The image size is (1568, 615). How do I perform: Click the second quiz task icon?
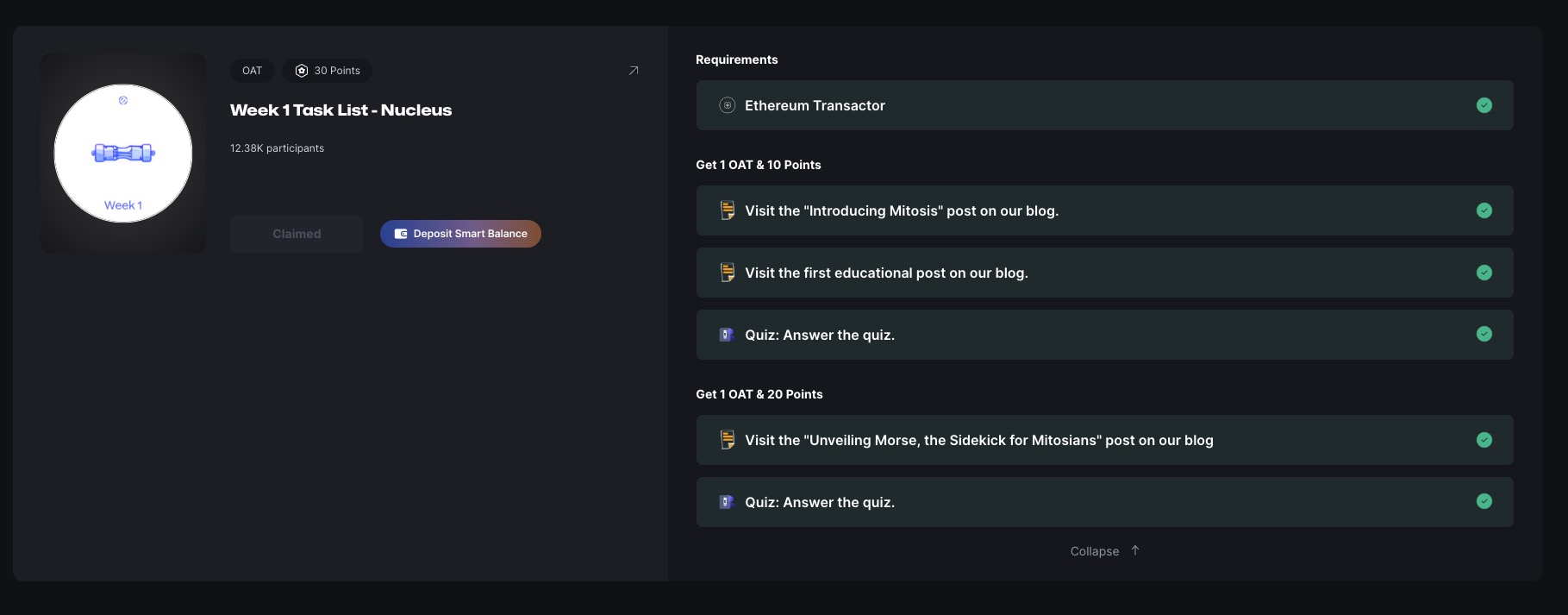coord(727,502)
